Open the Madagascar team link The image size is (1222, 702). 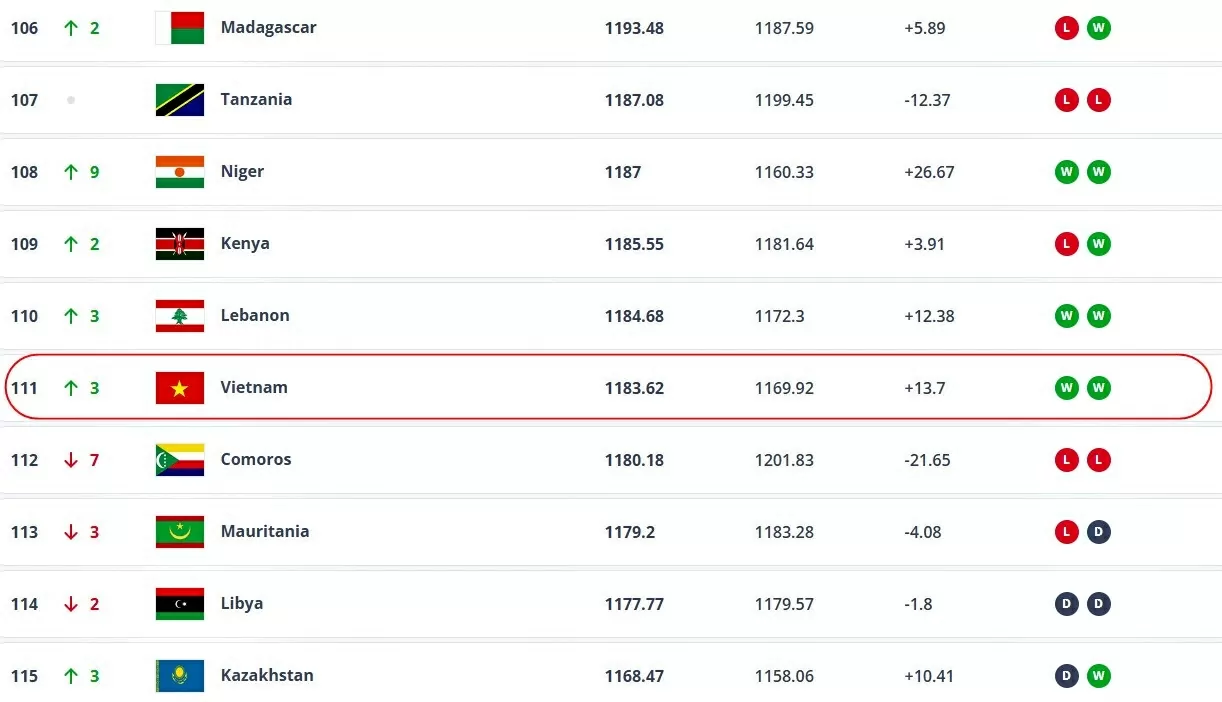click(x=268, y=27)
